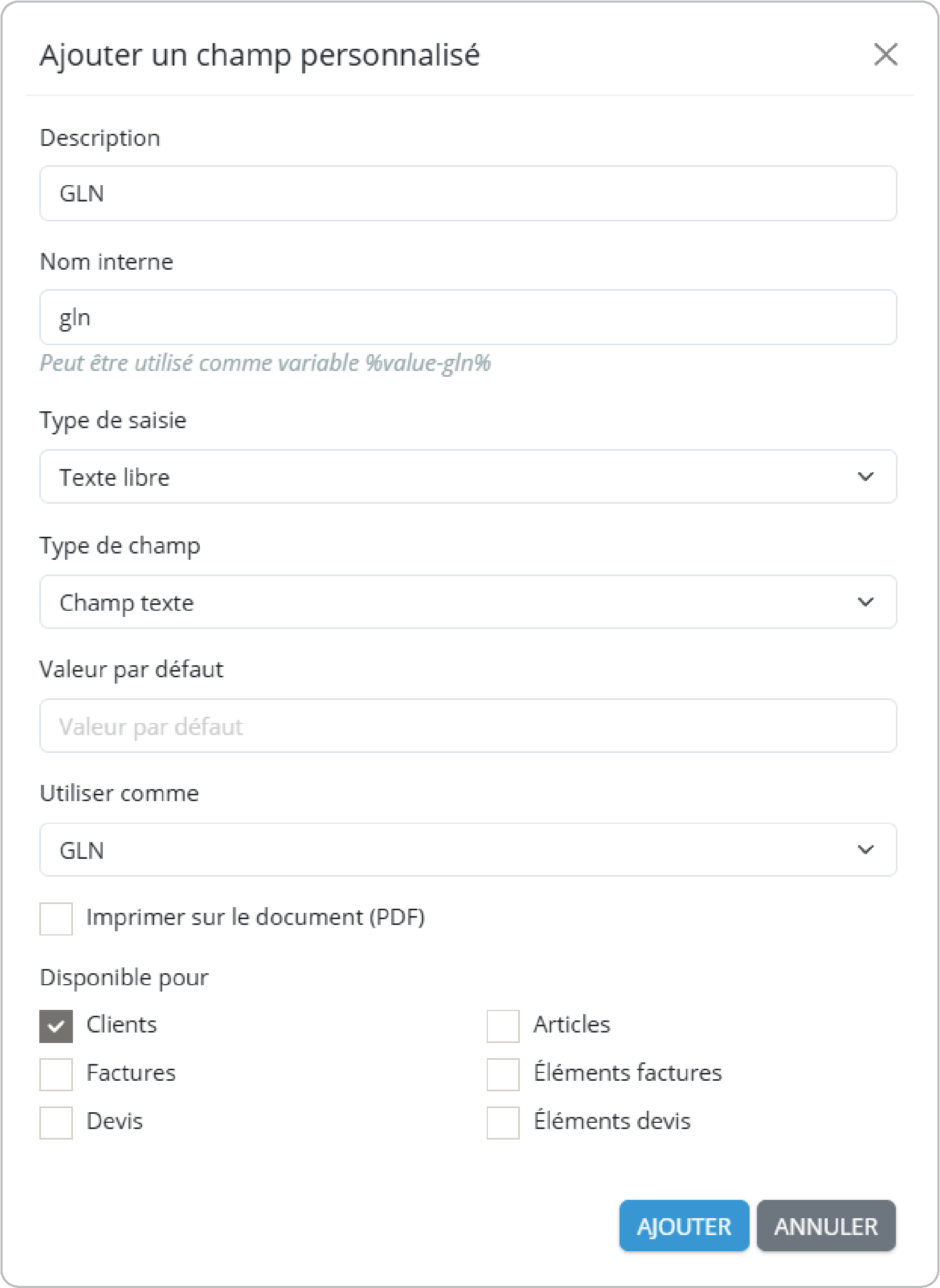The image size is (940, 1288).
Task: Open the Type de saisie dropdown
Action: 468,476
